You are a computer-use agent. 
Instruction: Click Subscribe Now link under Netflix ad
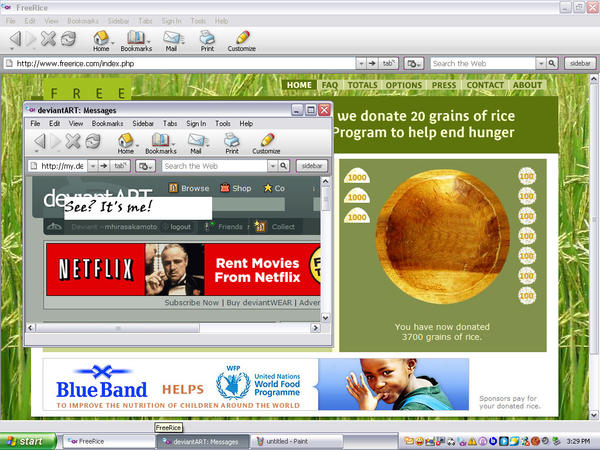[192, 303]
